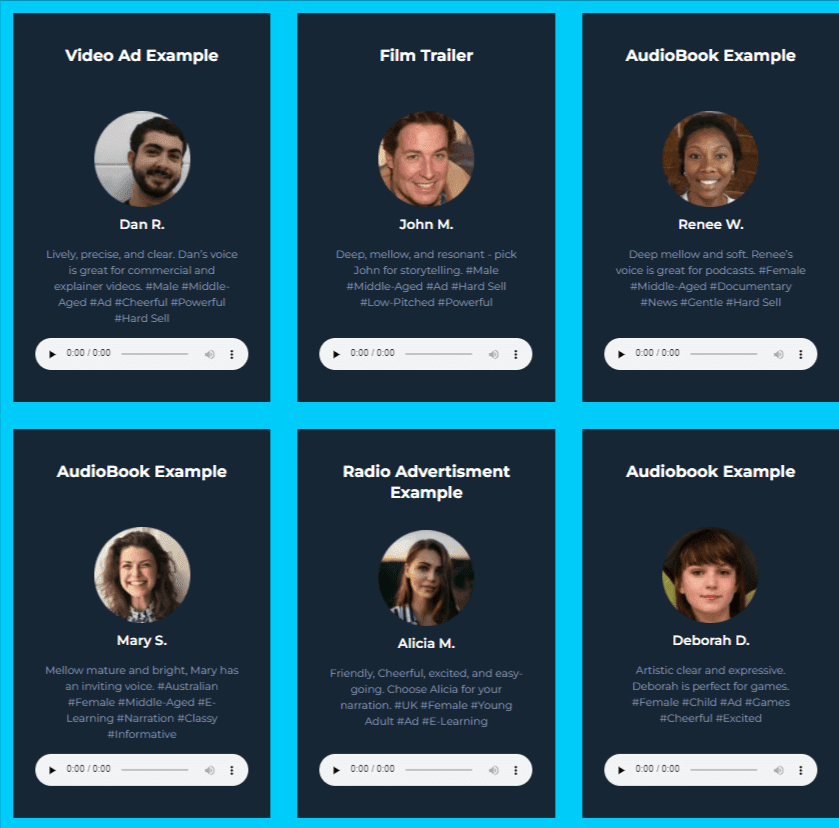Viewport: 839px width, 828px height.
Task: Play Alicia M.'s radio advertisement audio
Action: [x=336, y=770]
